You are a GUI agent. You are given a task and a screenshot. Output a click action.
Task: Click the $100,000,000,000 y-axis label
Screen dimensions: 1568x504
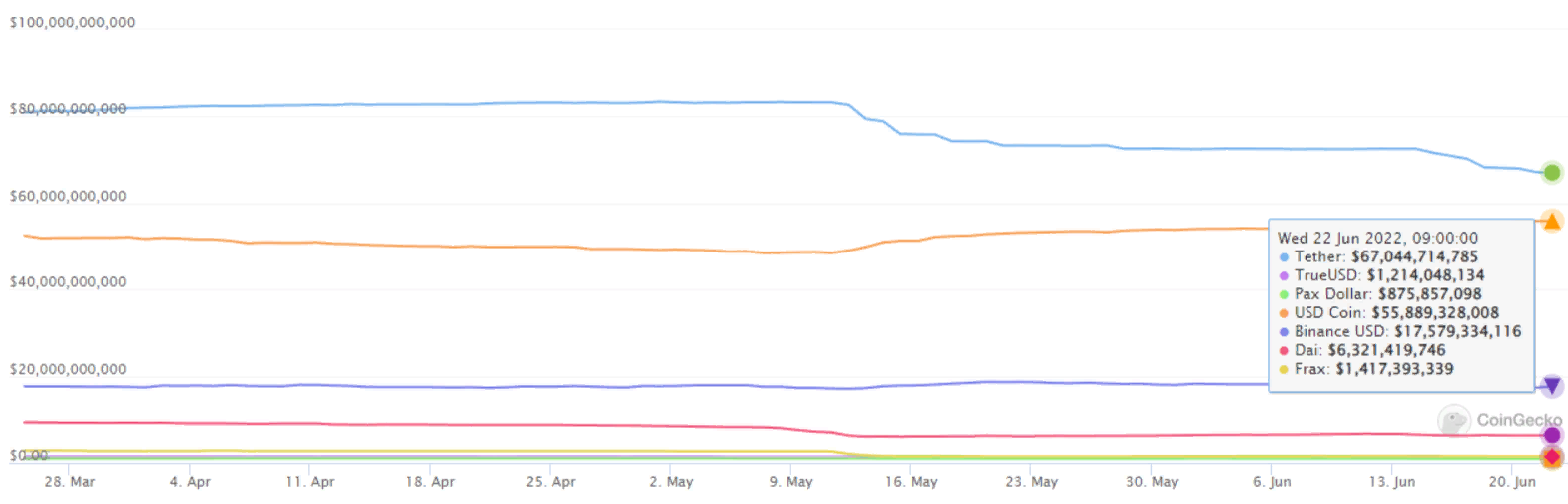click(72, 22)
